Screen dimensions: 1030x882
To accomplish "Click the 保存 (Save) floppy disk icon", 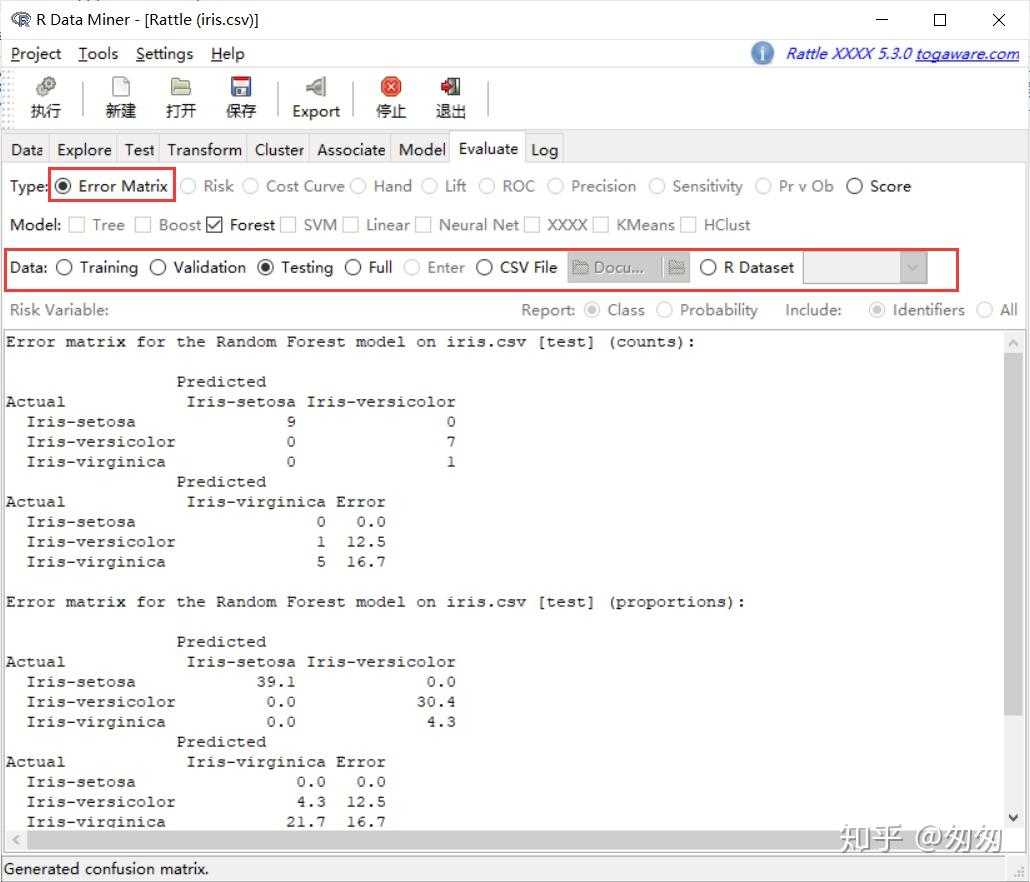I will pos(241,87).
